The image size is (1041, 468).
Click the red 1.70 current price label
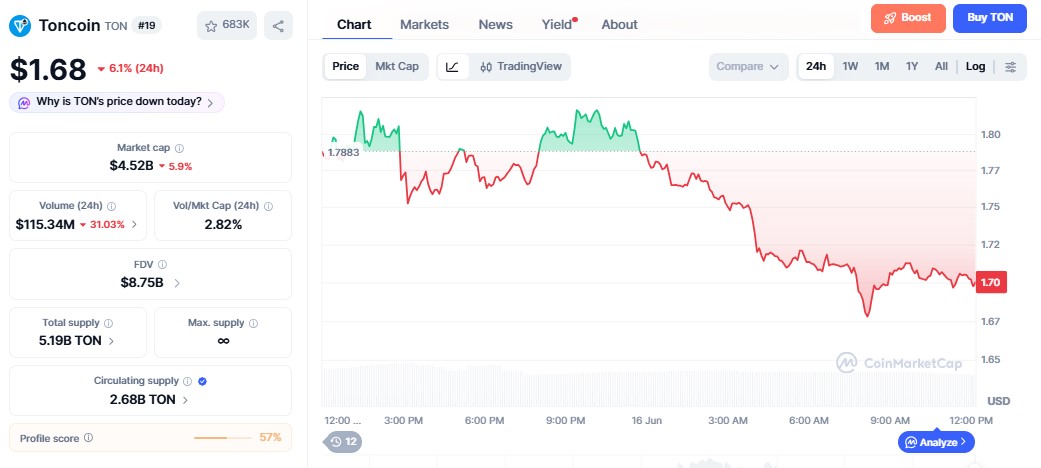pyautogui.click(x=991, y=282)
